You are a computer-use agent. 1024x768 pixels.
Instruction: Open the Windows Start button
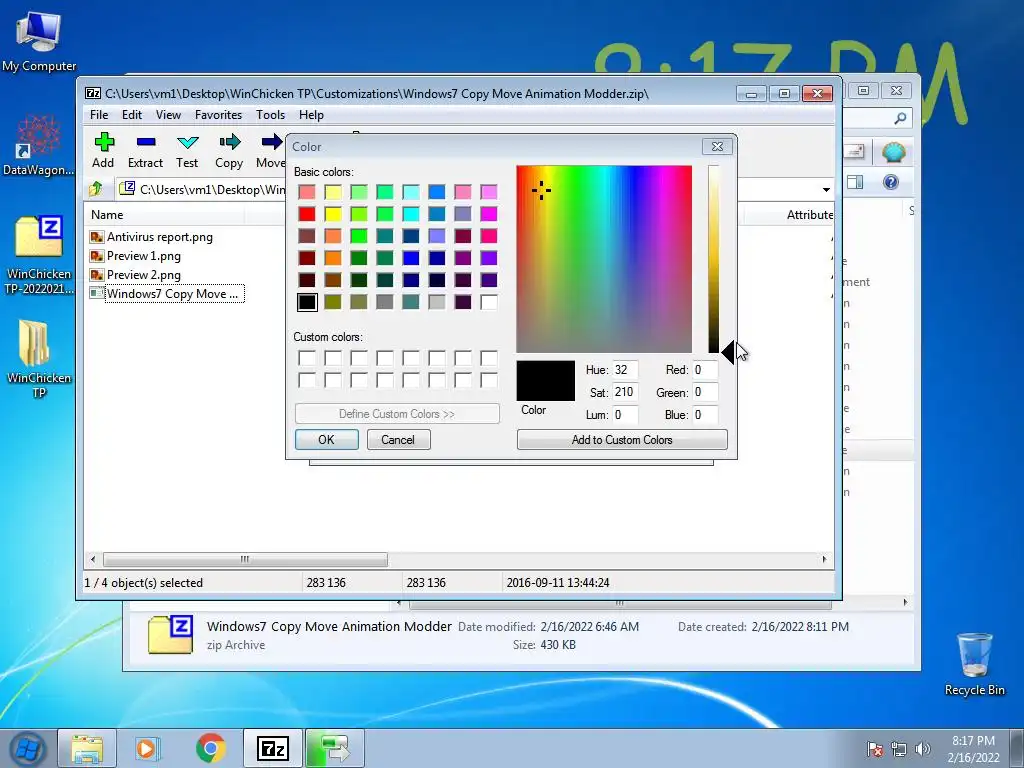point(28,748)
